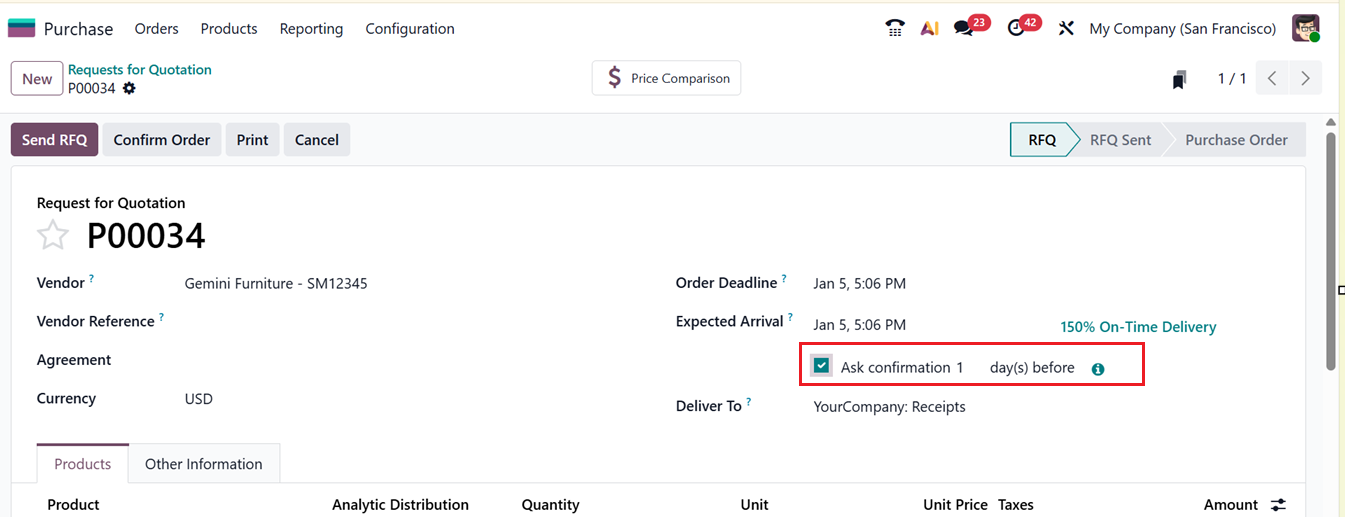1345x517 pixels.
Task: Open the AI assistant icon
Action: click(929, 28)
